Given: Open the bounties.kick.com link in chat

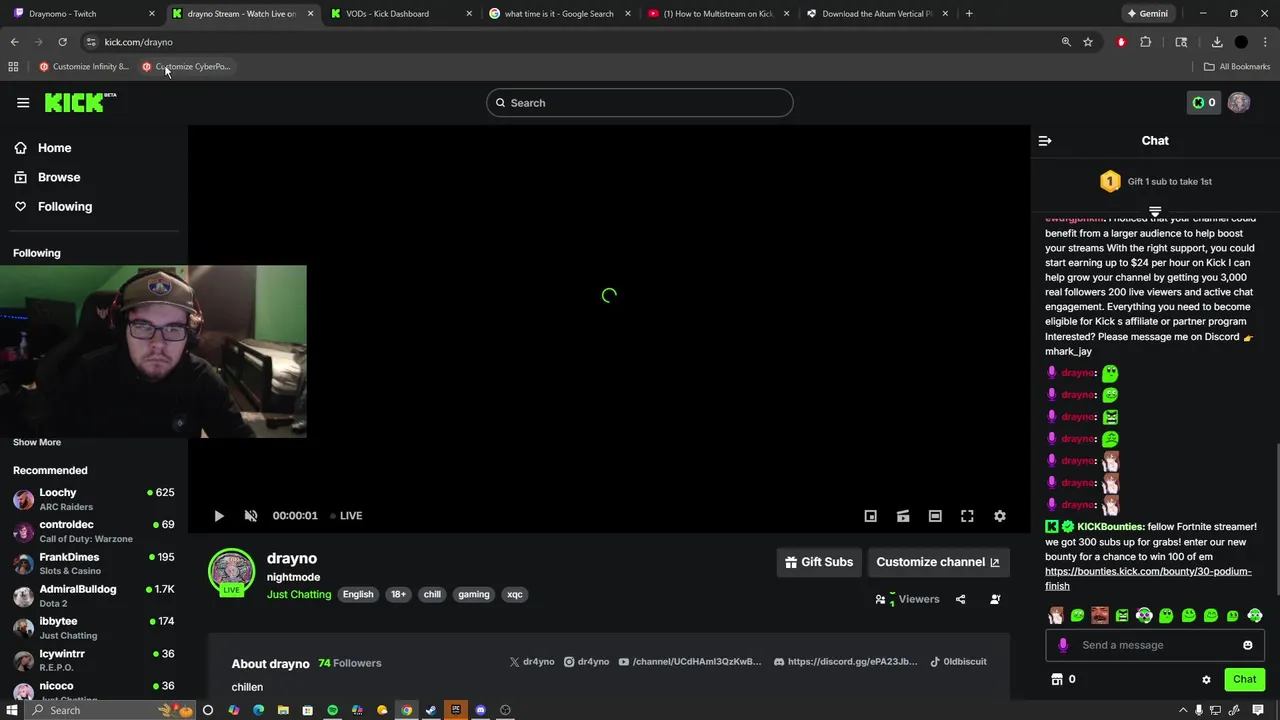Looking at the screenshot, I should click(x=1148, y=579).
